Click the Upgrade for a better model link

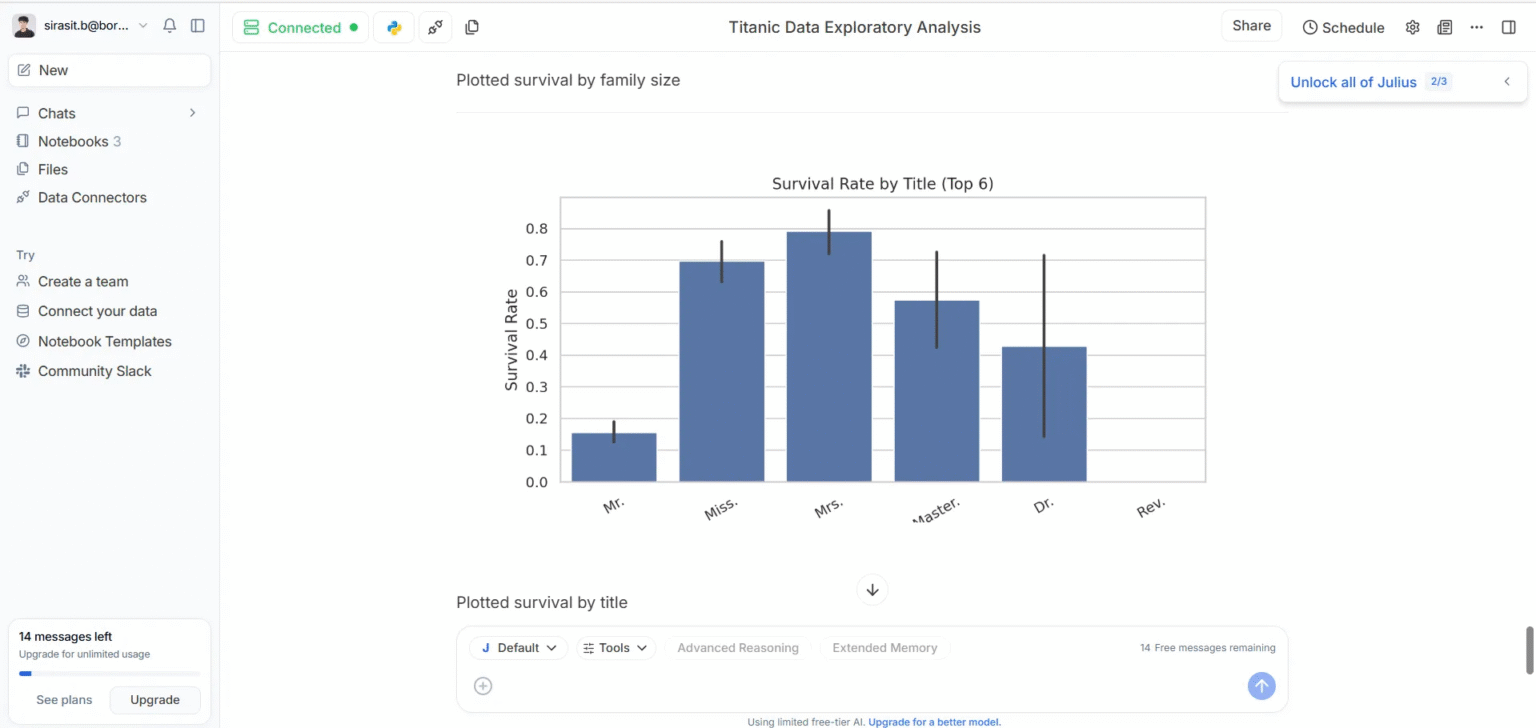coord(934,721)
